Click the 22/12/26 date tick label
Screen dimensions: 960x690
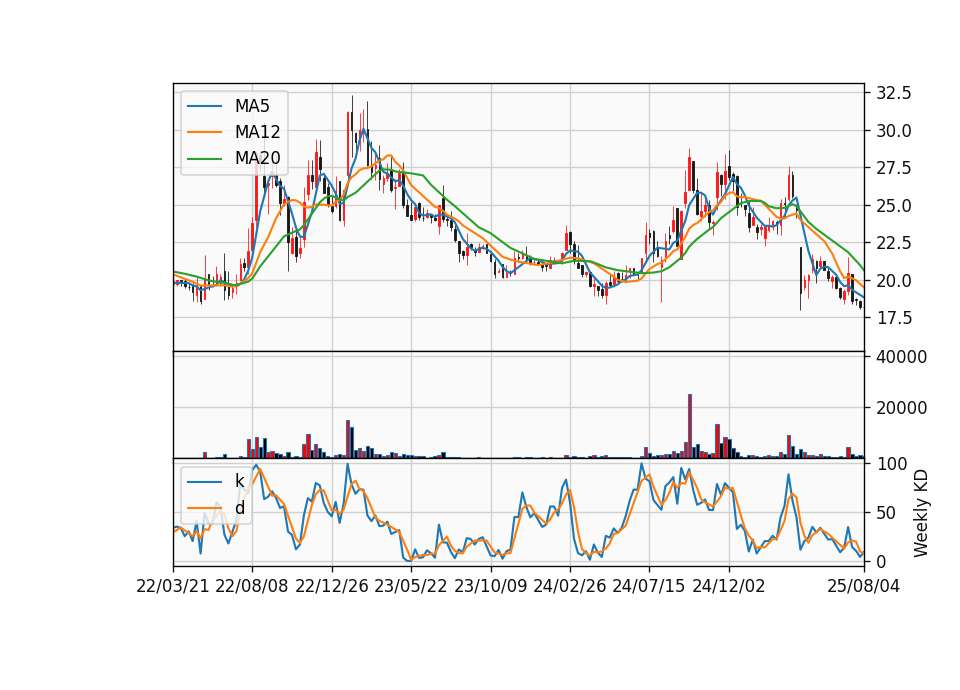332,586
